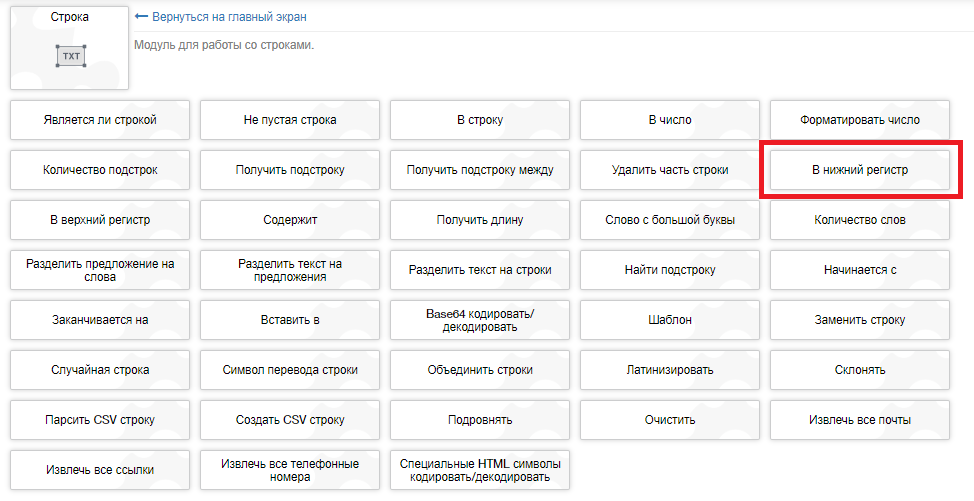Screen dimensions: 974x501
Task: Select the 'Случайная строка' action
Action: click(x=100, y=370)
